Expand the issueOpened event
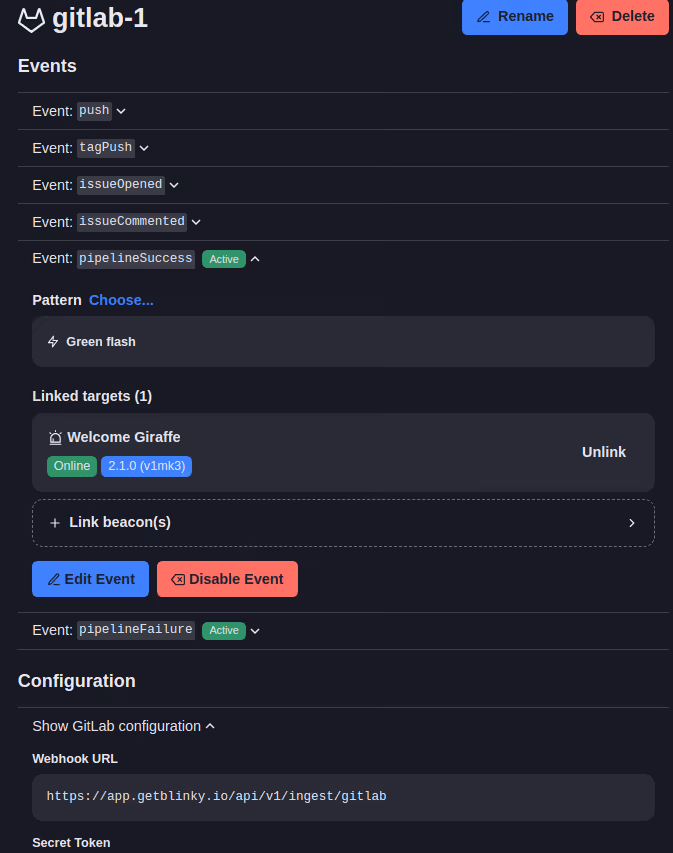The width and height of the screenshot is (673, 853). (173, 184)
